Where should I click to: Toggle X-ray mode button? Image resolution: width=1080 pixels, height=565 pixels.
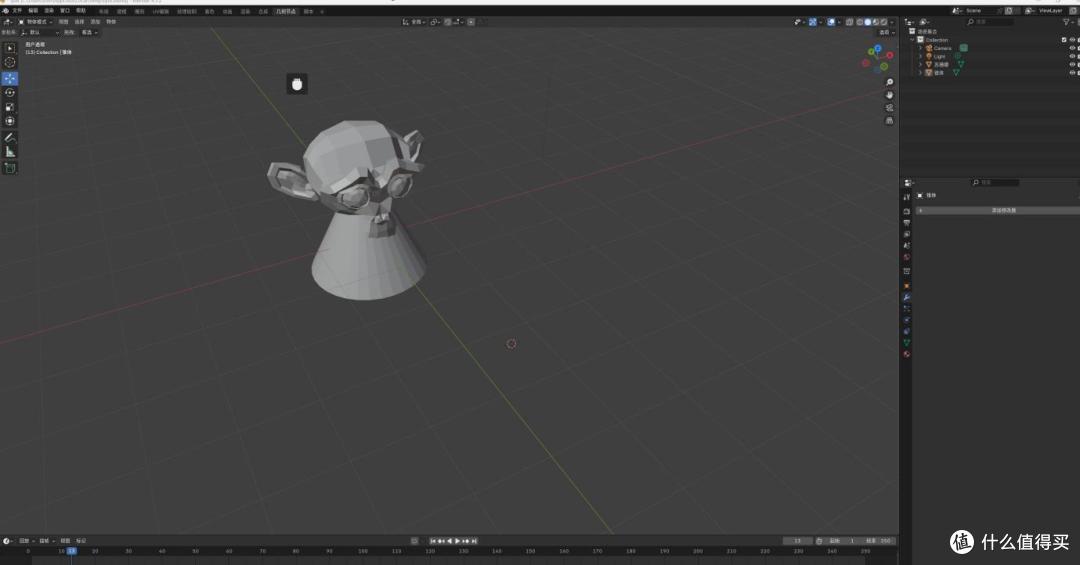point(850,22)
